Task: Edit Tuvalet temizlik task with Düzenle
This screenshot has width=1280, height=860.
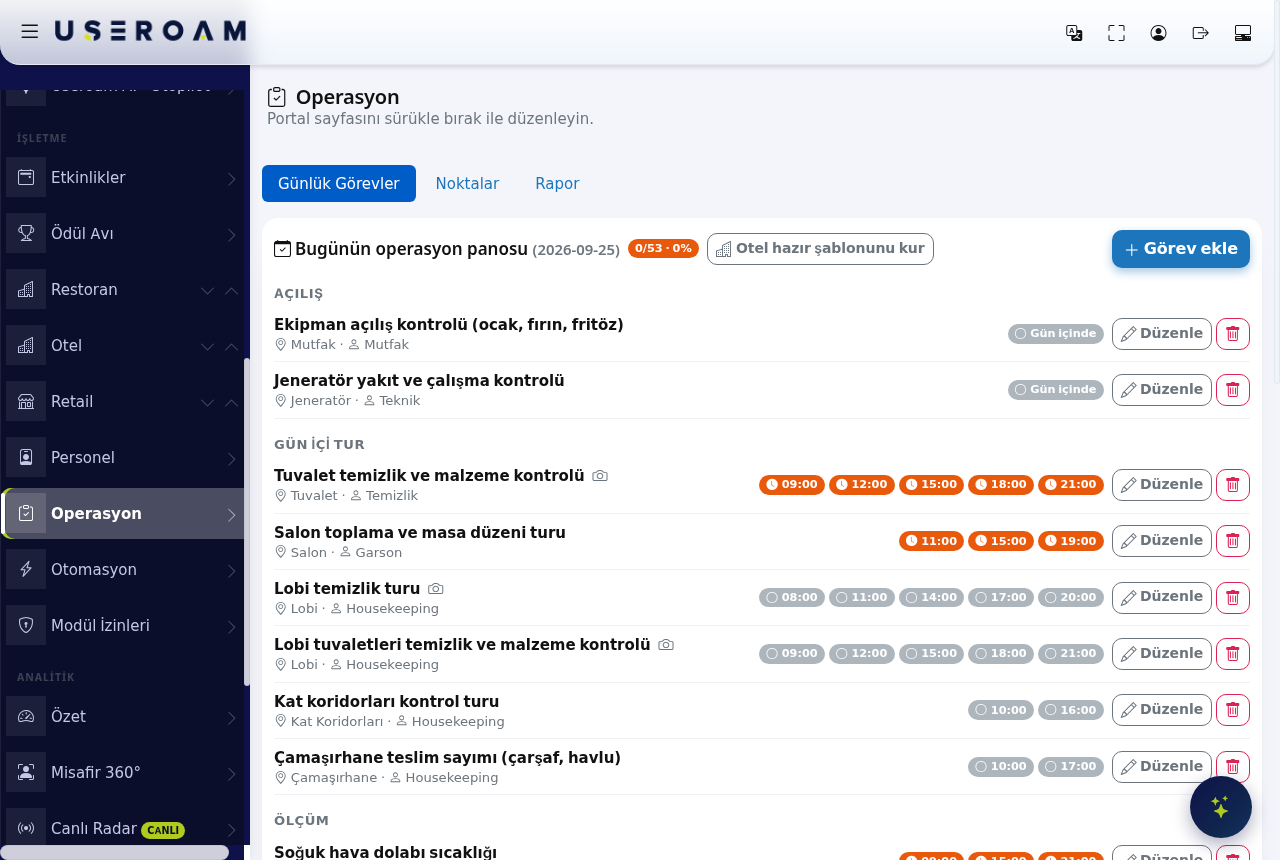Action: pos(1162,485)
